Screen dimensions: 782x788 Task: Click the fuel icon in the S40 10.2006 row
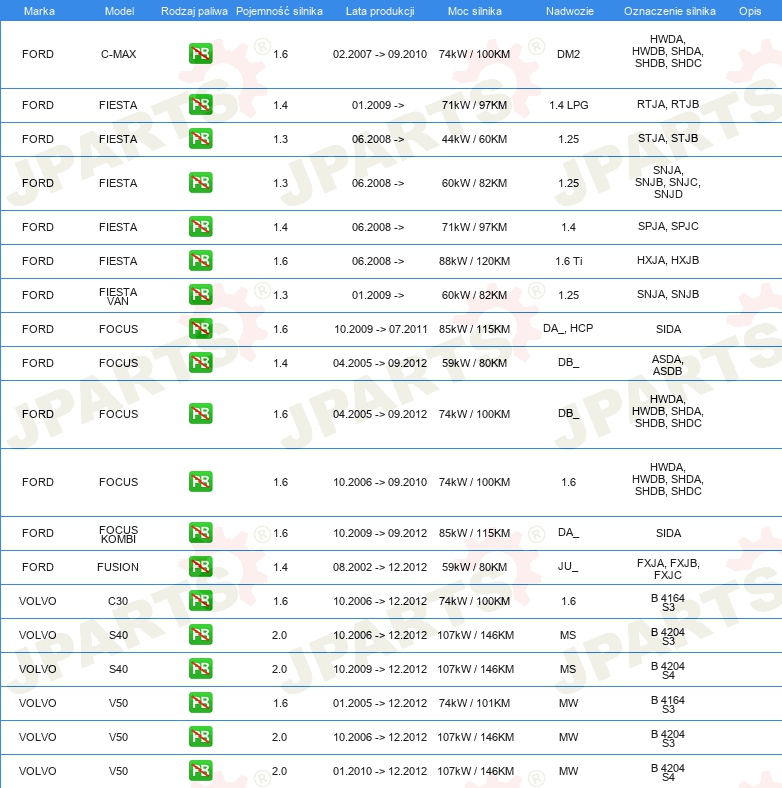pos(201,635)
